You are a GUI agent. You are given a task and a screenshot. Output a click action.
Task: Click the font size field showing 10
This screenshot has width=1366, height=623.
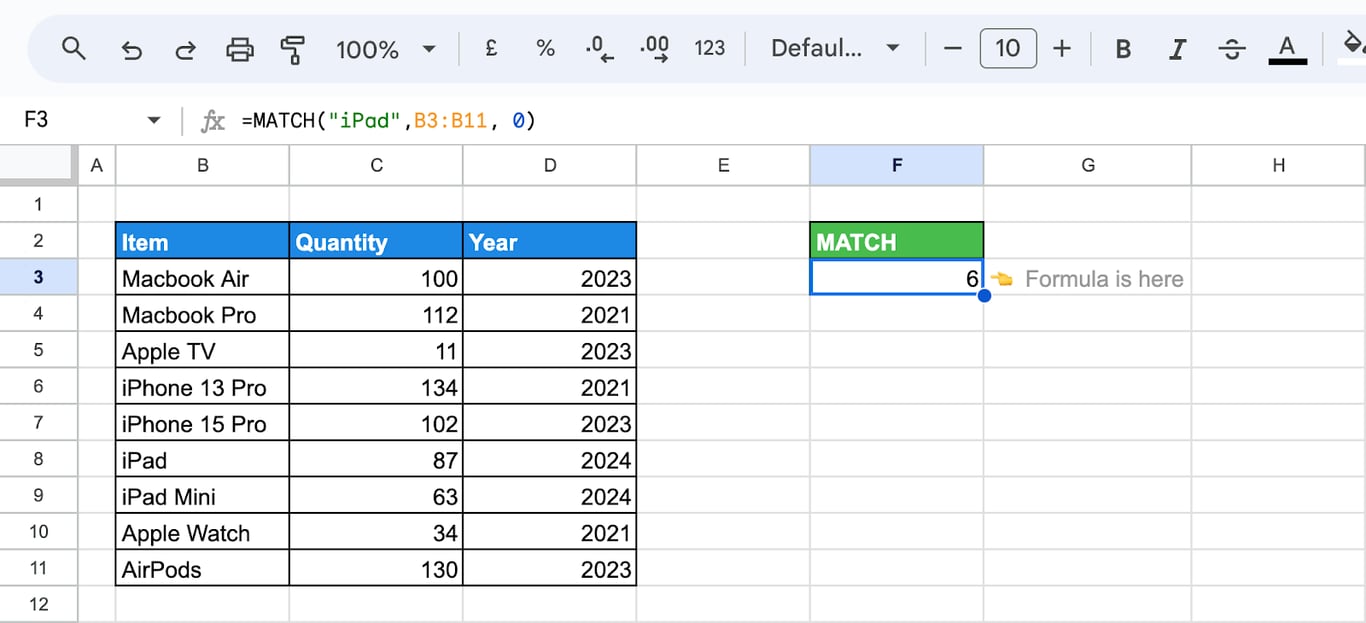(1008, 48)
